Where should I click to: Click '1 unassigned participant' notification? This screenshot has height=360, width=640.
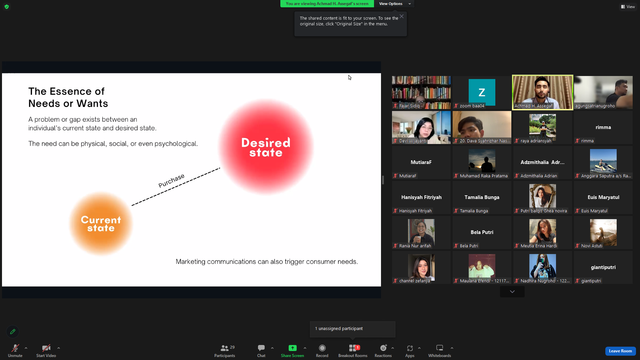tap(352, 329)
